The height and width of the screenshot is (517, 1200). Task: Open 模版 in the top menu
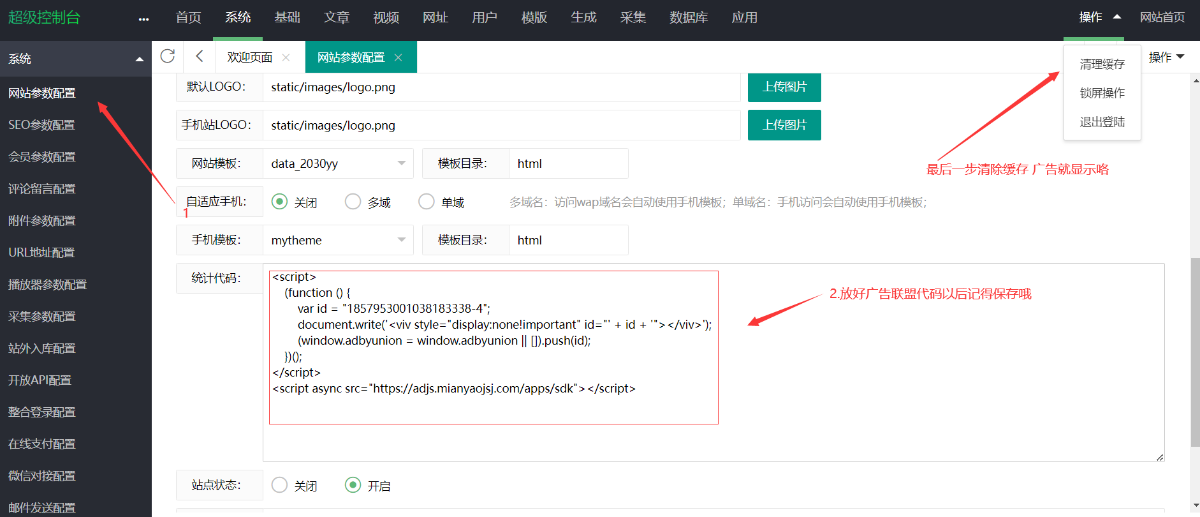pos(534,17)
